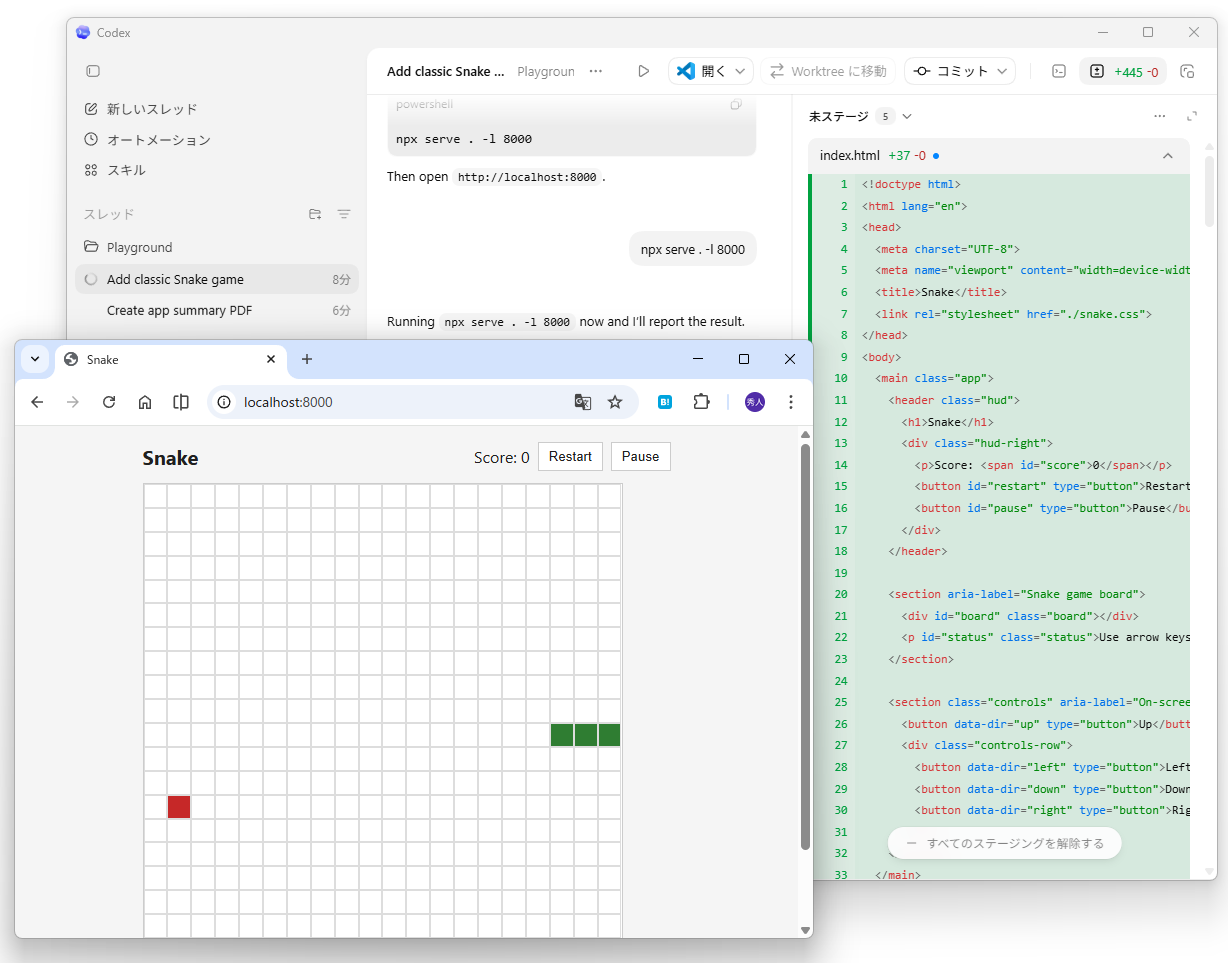Click the Restart button in Snake
The width and height of the screenshot is (1228, 963).
pyautogui.click(x=570, y=456)
